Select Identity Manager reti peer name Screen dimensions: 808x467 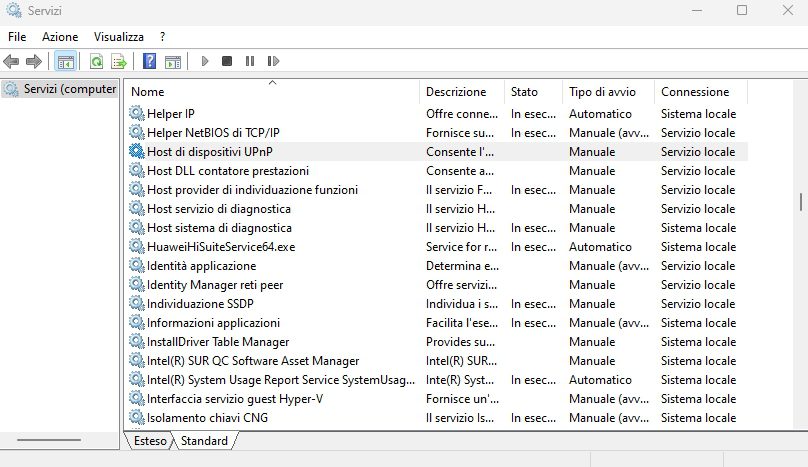click(215, 285)
